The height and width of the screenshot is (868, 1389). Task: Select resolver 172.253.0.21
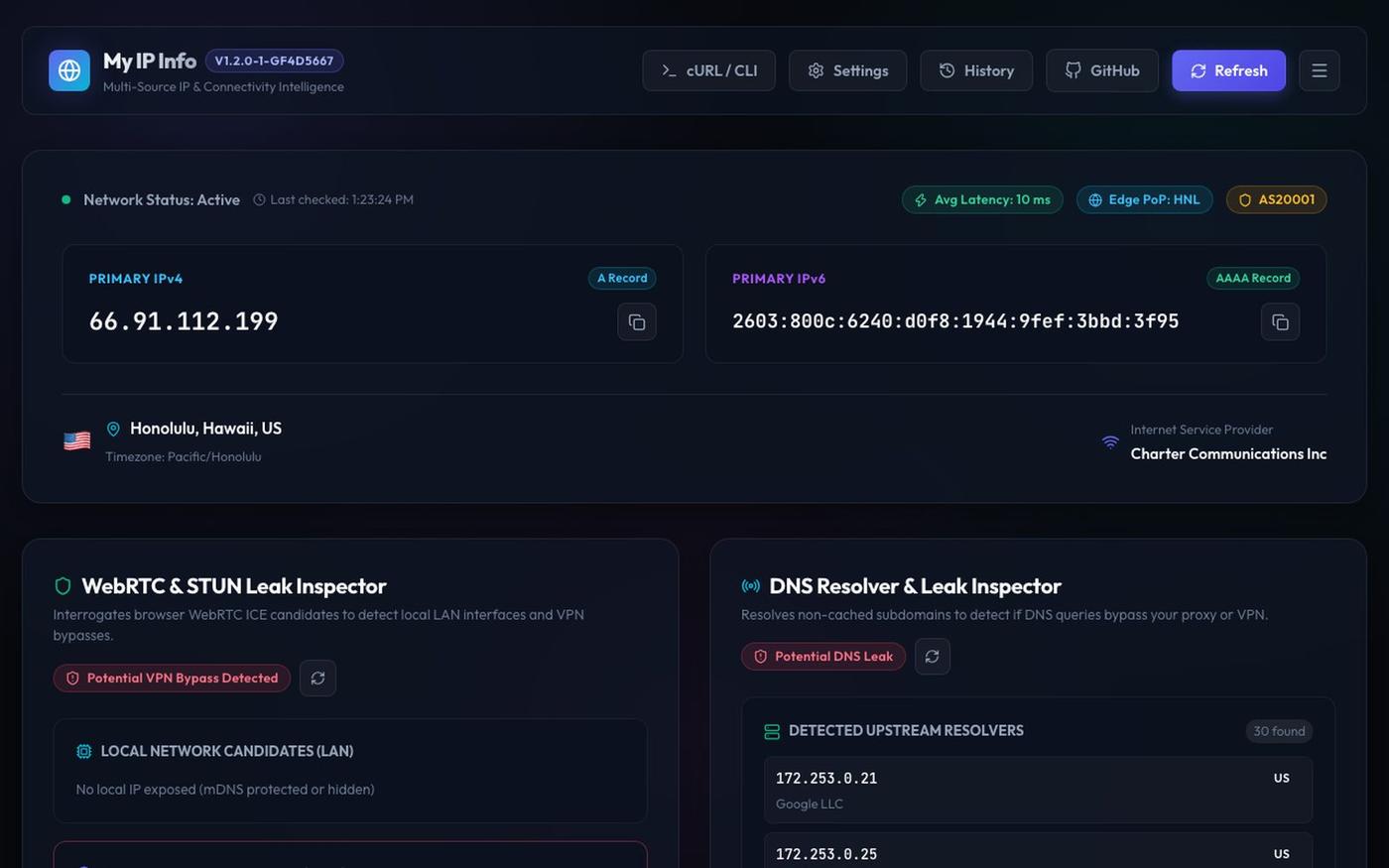tap(826, 779)
